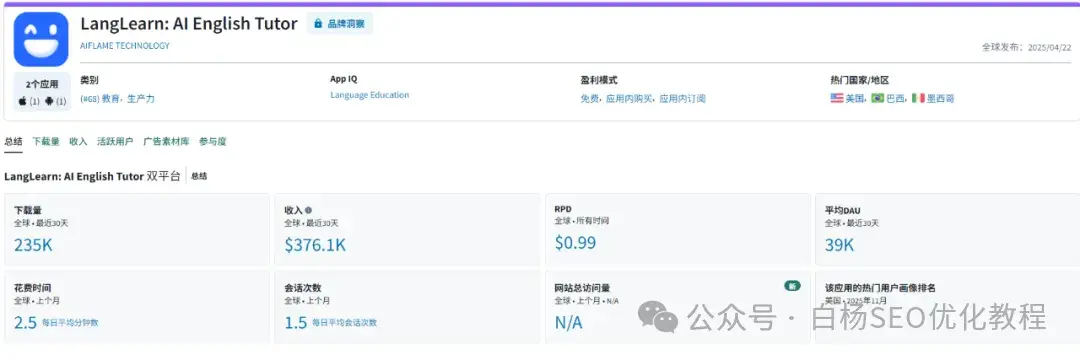Click the $0.99 RPD value
Viewport: 1080px width, 360px height.
(x=575, y=242)
